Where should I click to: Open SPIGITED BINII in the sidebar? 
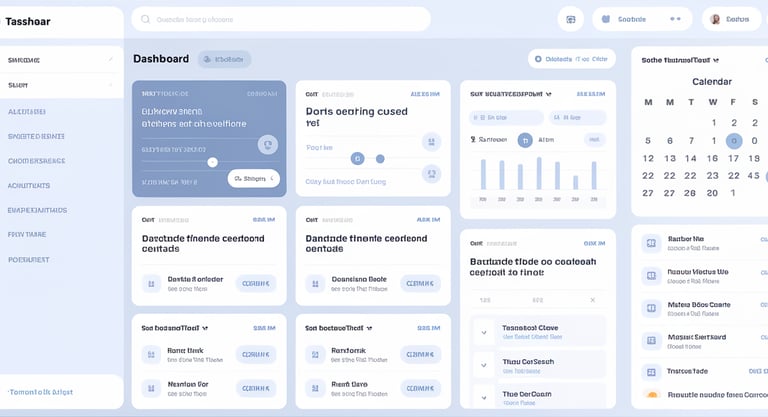tap(36, 136)
